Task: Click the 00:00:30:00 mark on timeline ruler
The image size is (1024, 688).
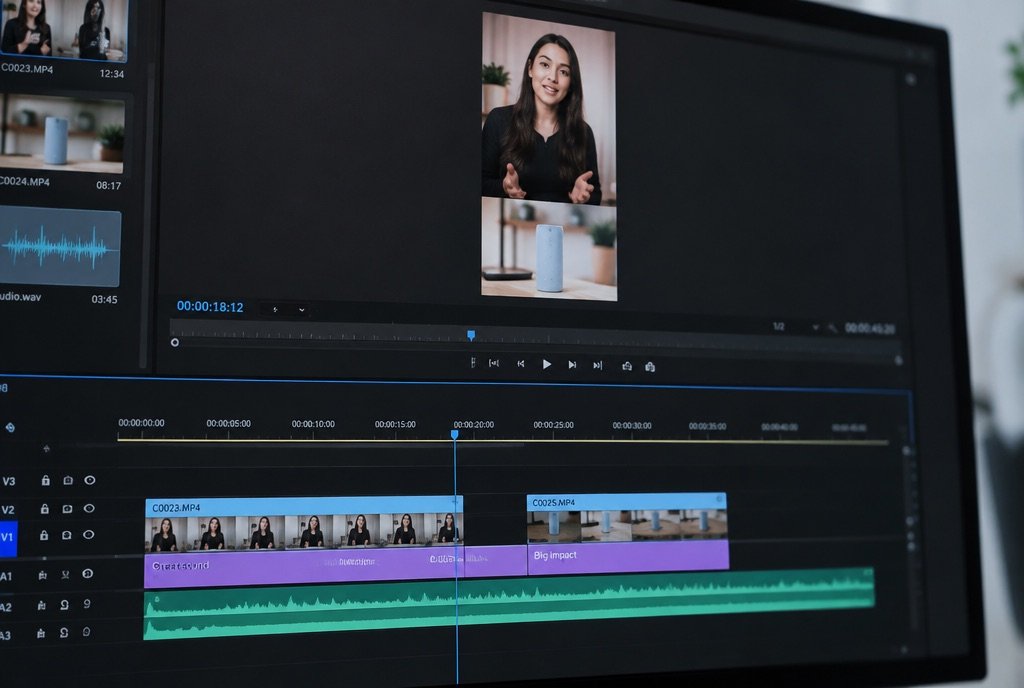Action: (632, 426)
